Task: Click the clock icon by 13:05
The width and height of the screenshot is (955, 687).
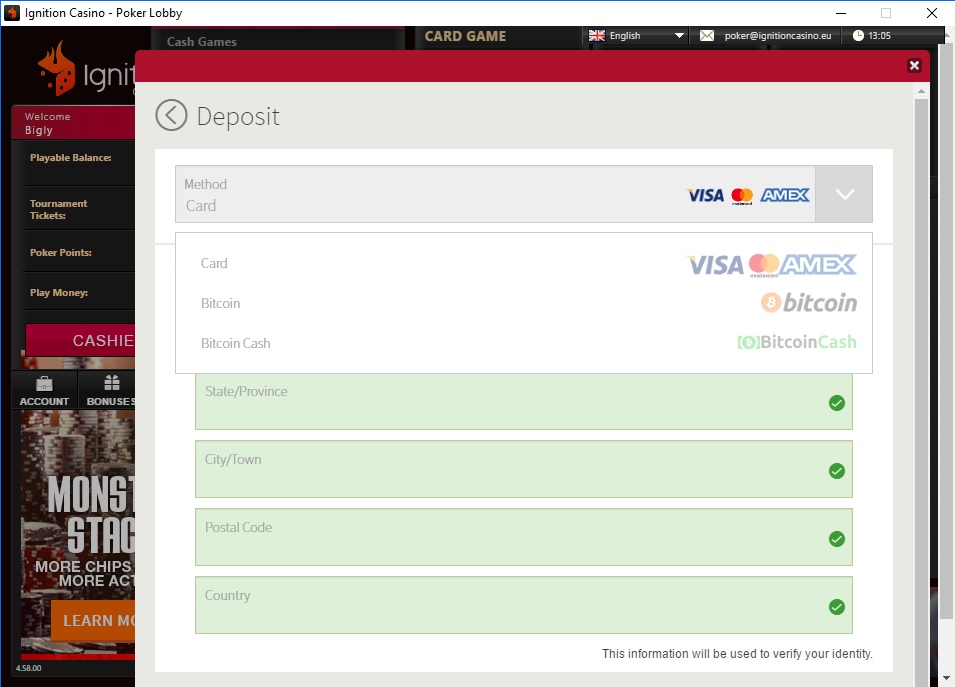Action: point(858,35)
